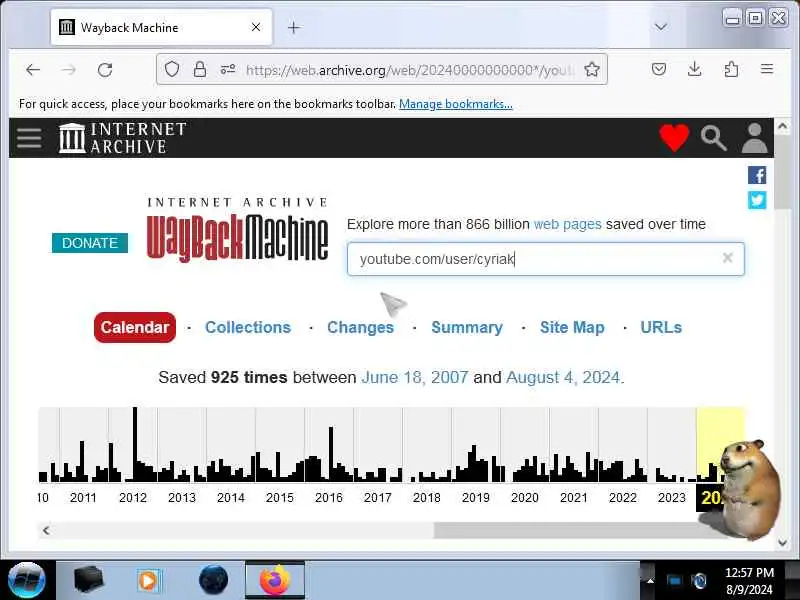The image size is (800, 600).
Task: Open the site permissions icon in address bar
Action: [228, 69]
